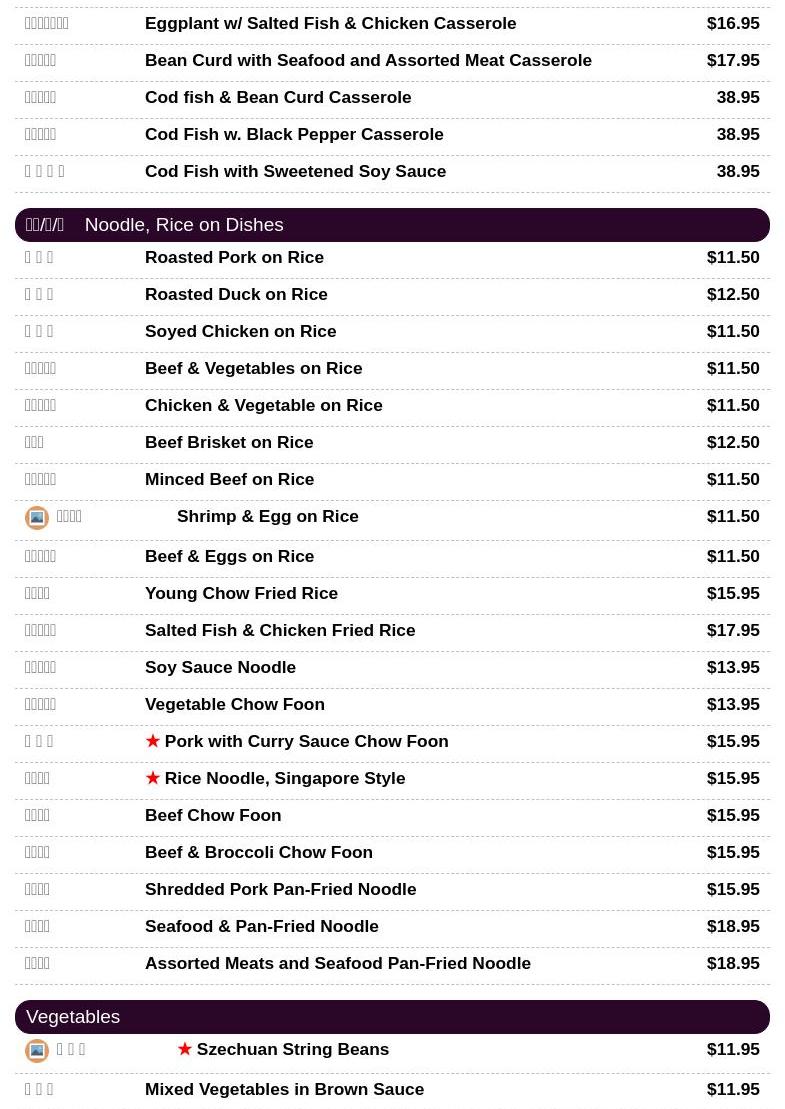Screen dimensions: 785x1109
Task: Select Vegetable Chow Foon entry
Action: pyautogui.click(x=392, y=704)
